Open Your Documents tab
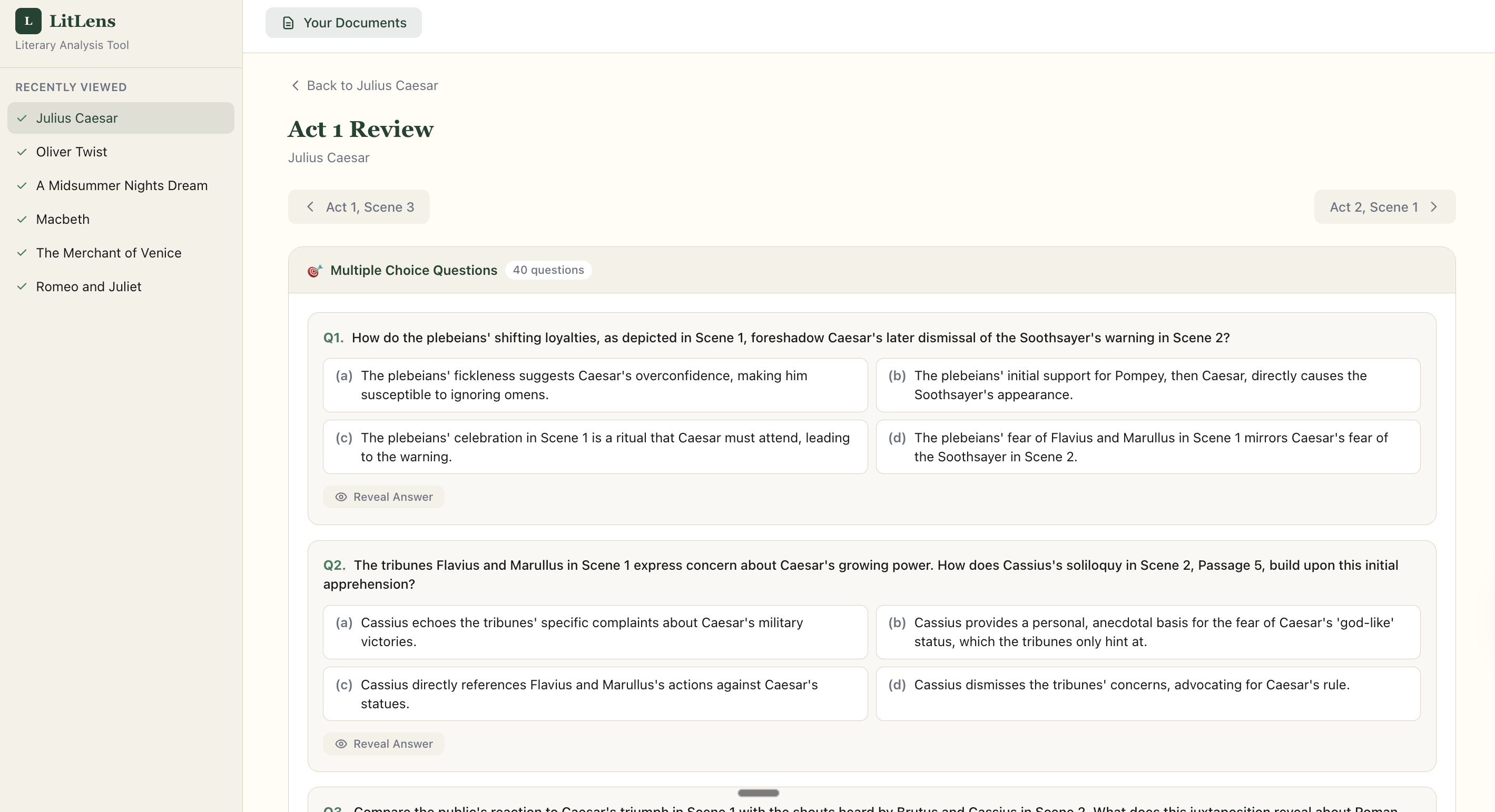Screen dimensions: 1495x812 click(x=343, y=23)
